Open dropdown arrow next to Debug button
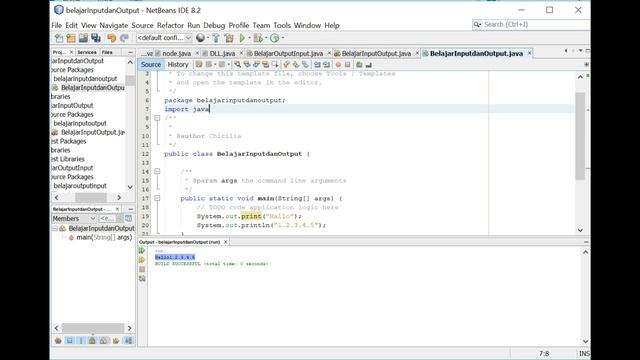Viewport: 640px width, 360px height. click(x=266, y=38)
